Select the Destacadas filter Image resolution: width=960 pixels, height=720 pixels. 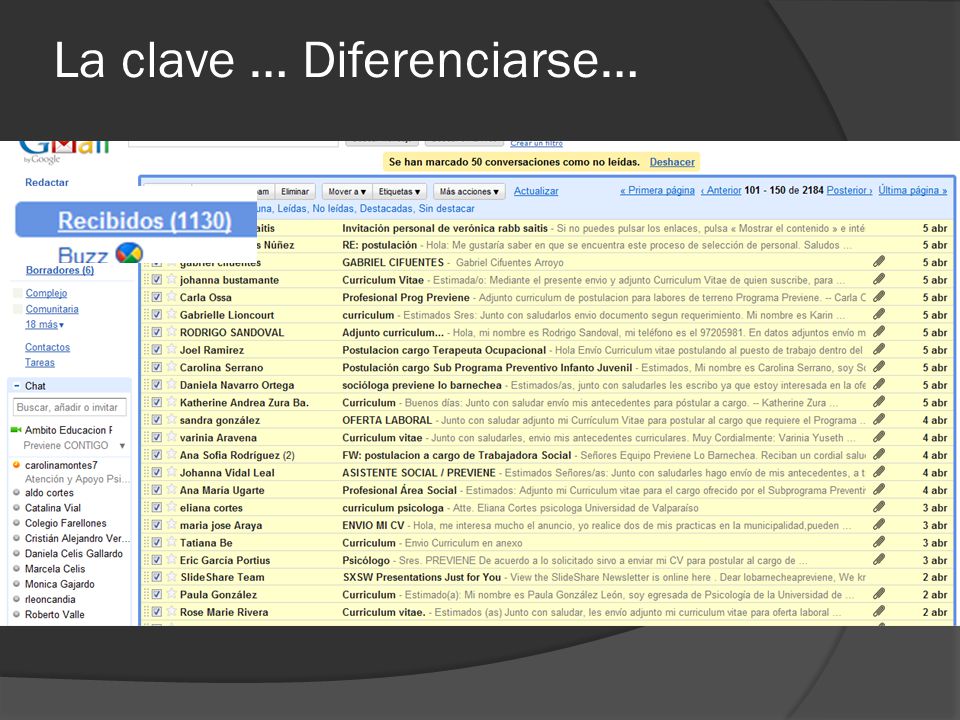coord(386,209)
